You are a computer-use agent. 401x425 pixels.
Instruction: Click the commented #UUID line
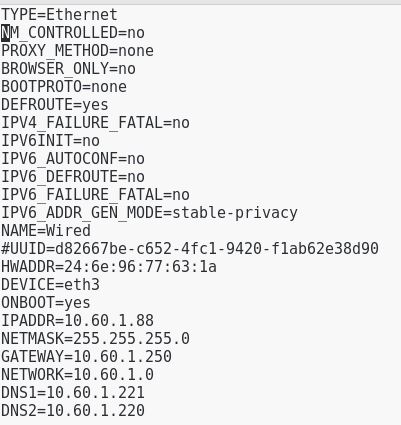coord(190,249)
